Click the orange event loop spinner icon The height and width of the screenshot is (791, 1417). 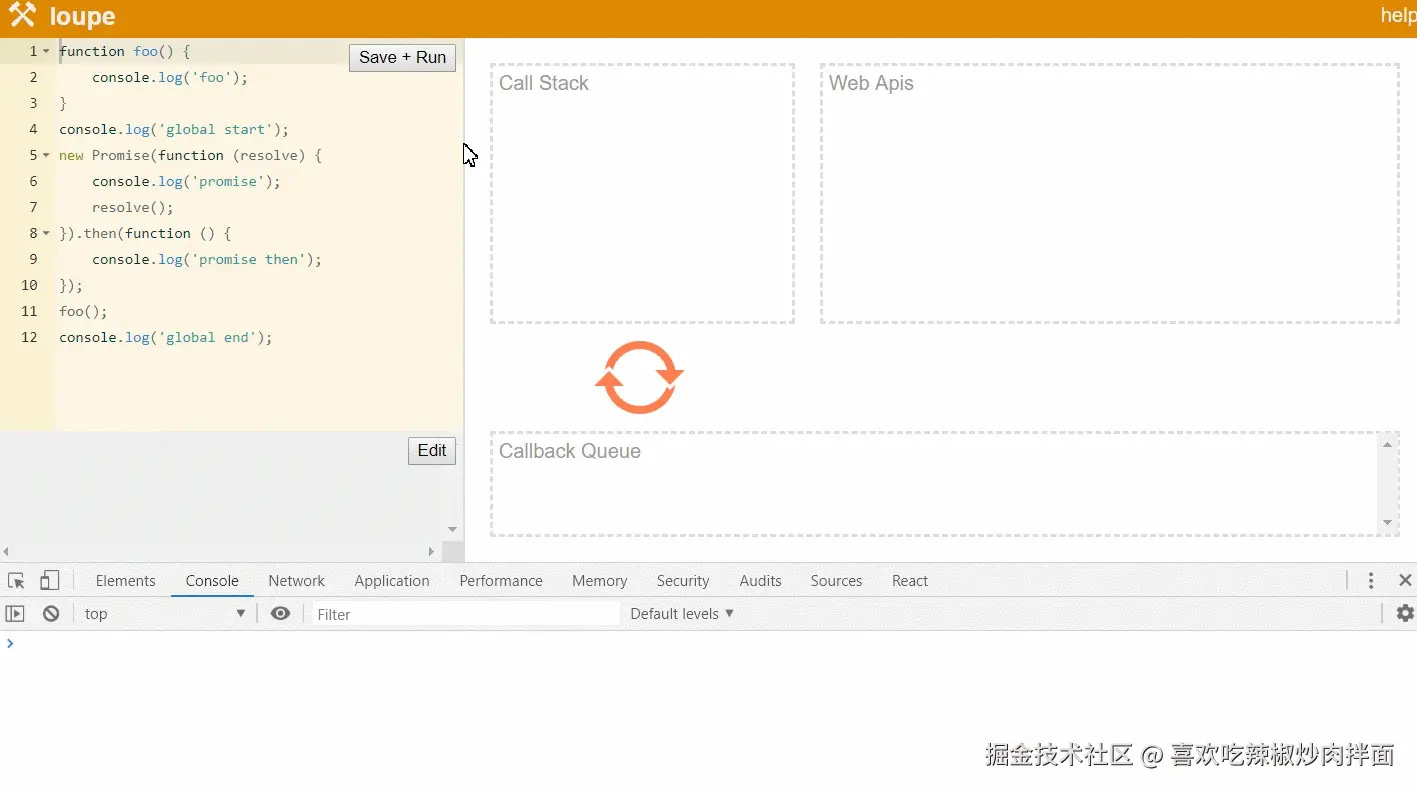coord(639,377)
